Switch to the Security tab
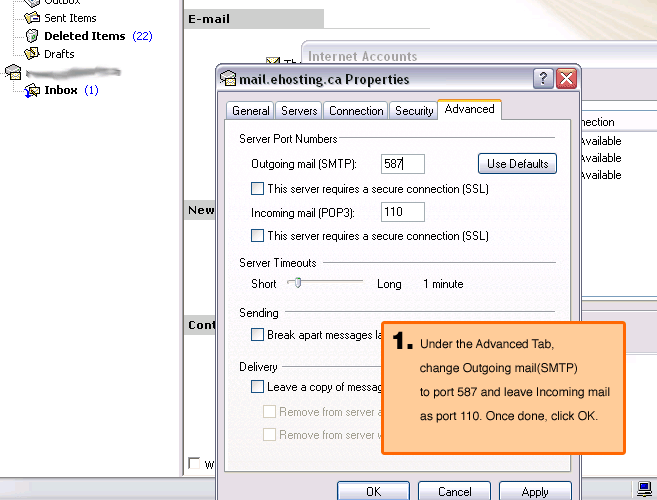 (414, 111)
